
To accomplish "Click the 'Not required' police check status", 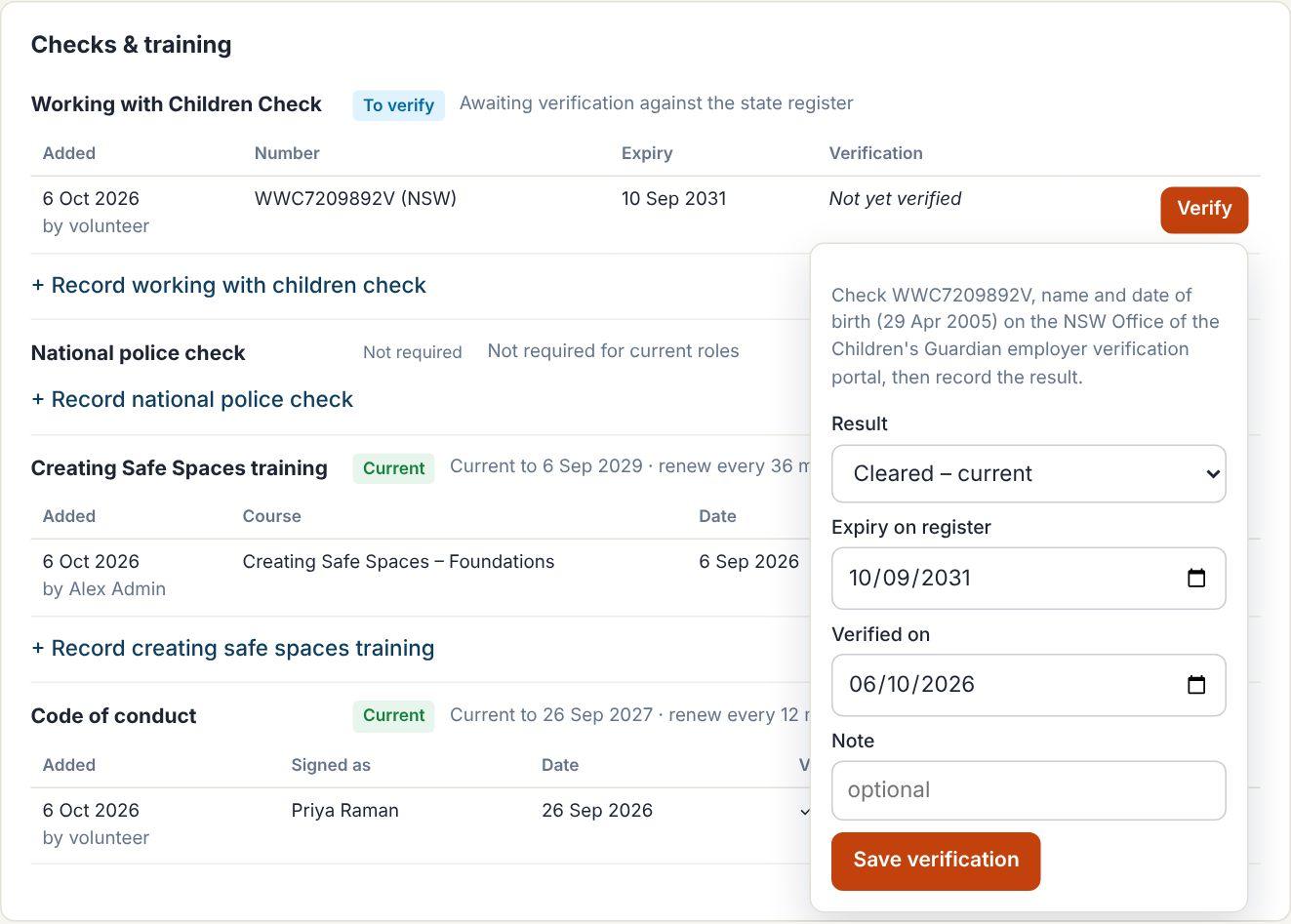I will (412, 353).
